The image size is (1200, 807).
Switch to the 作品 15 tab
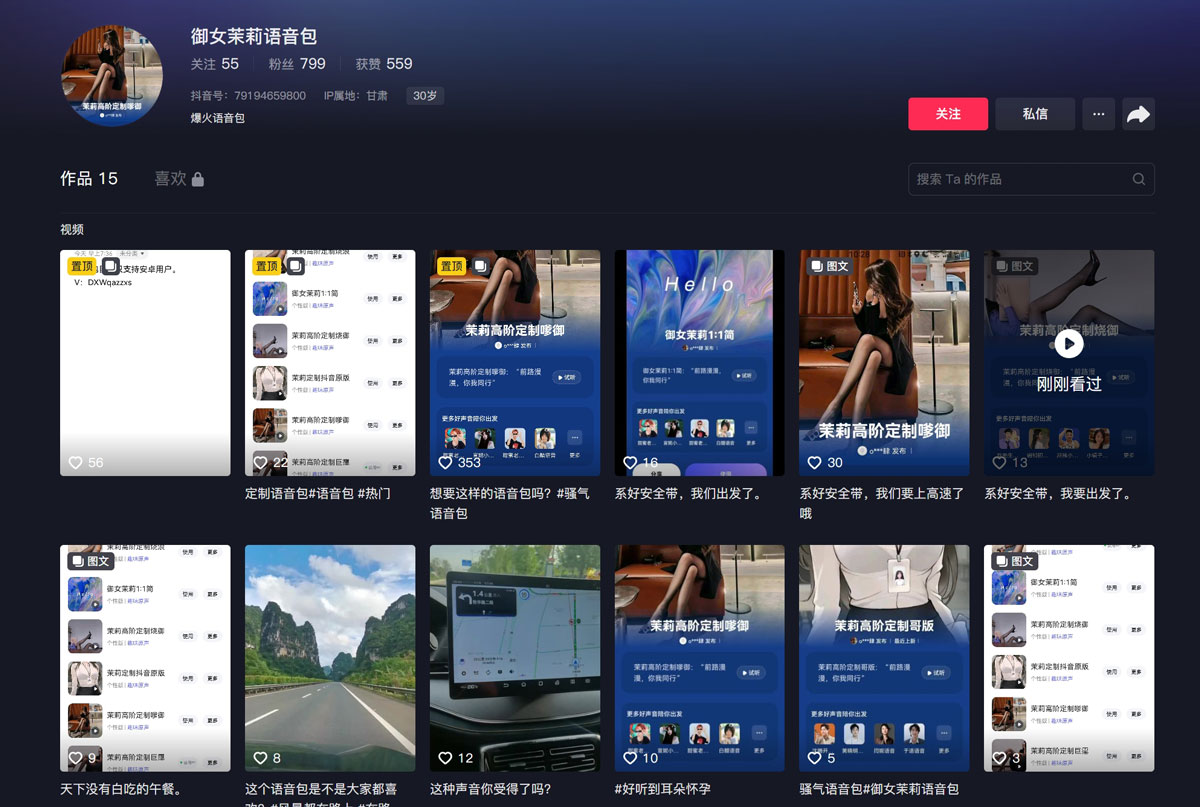tap(88, 178)
